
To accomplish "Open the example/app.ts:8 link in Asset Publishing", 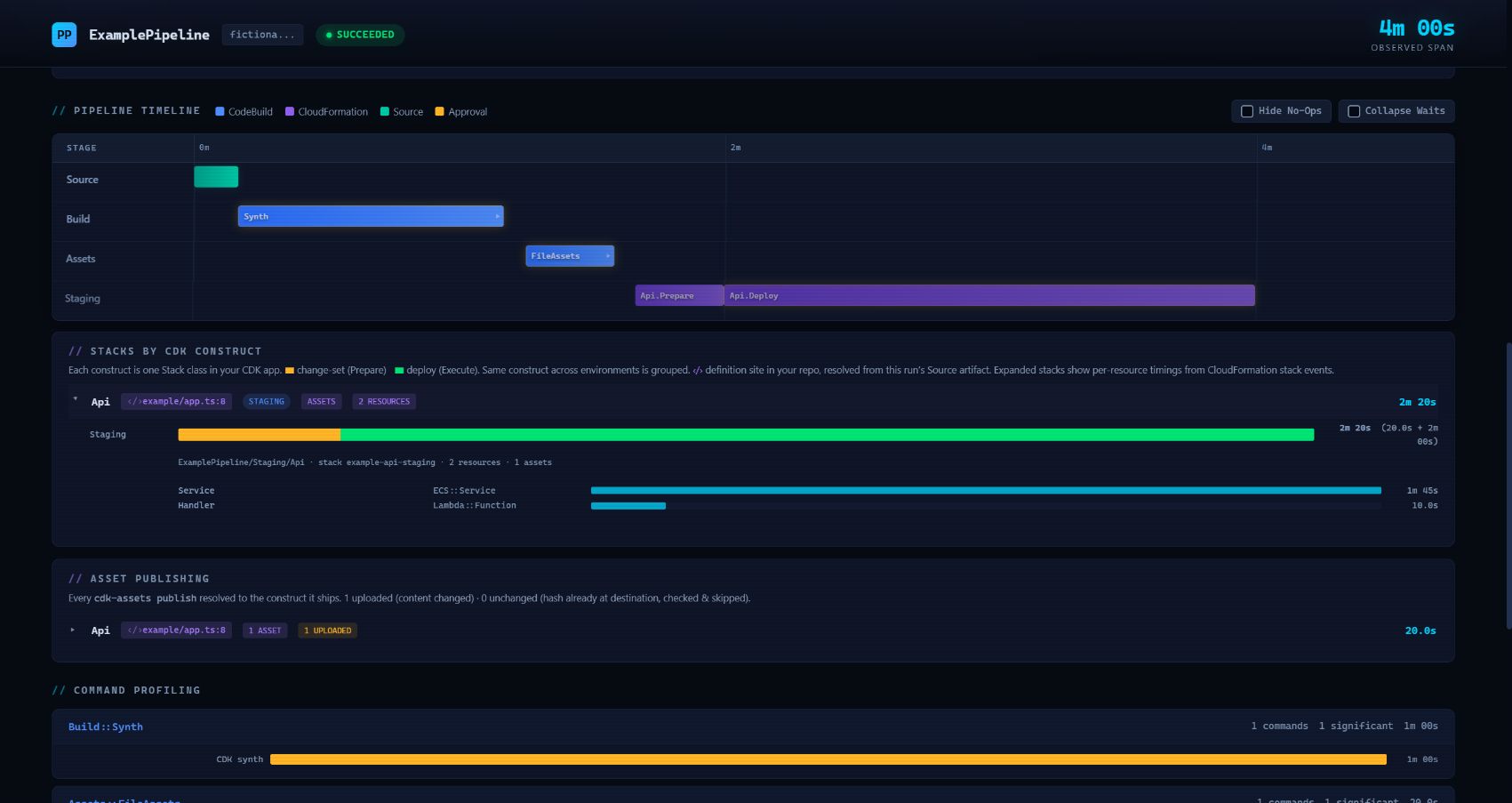I will (176, 630).
